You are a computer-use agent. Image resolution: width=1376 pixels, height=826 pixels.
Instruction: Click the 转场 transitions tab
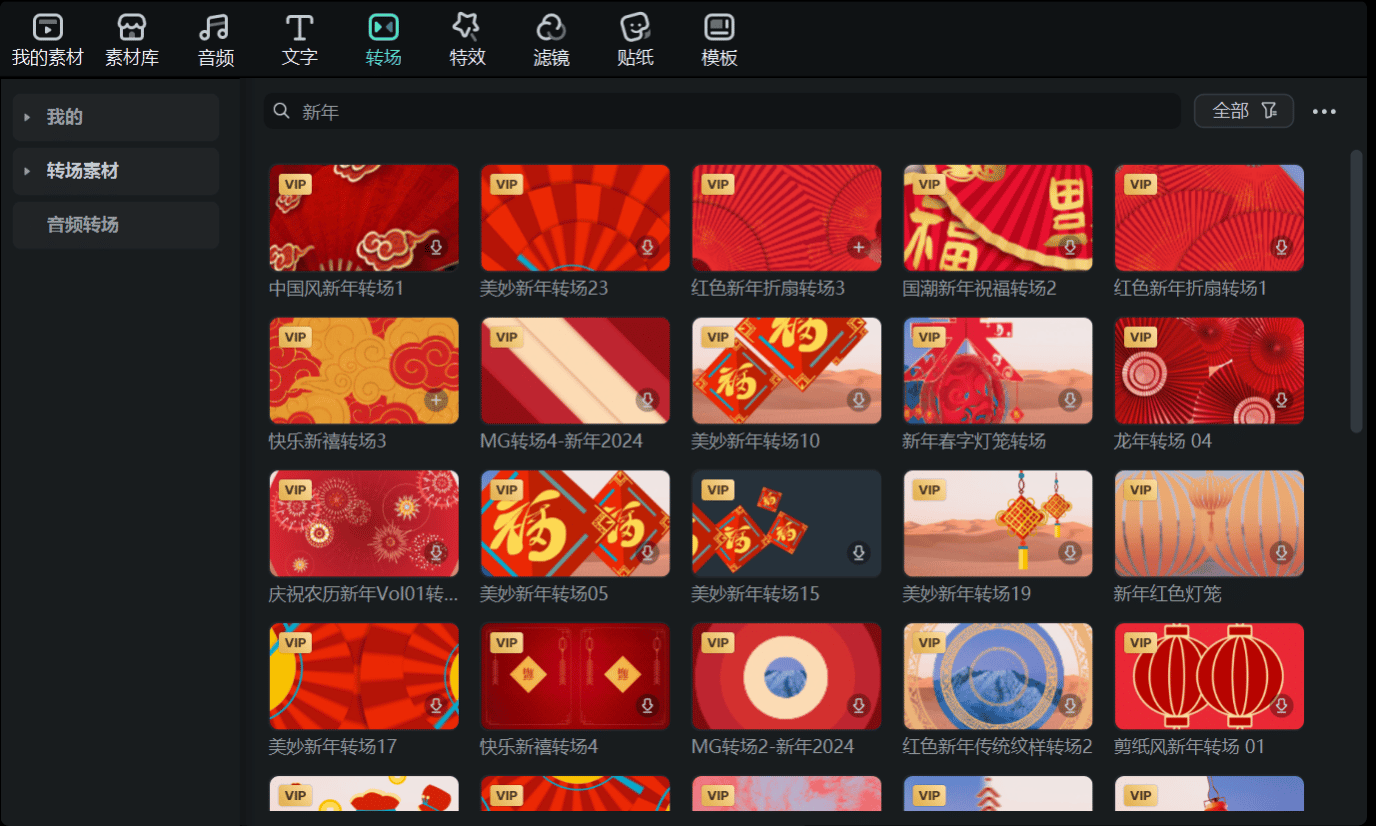click(383, 41)
